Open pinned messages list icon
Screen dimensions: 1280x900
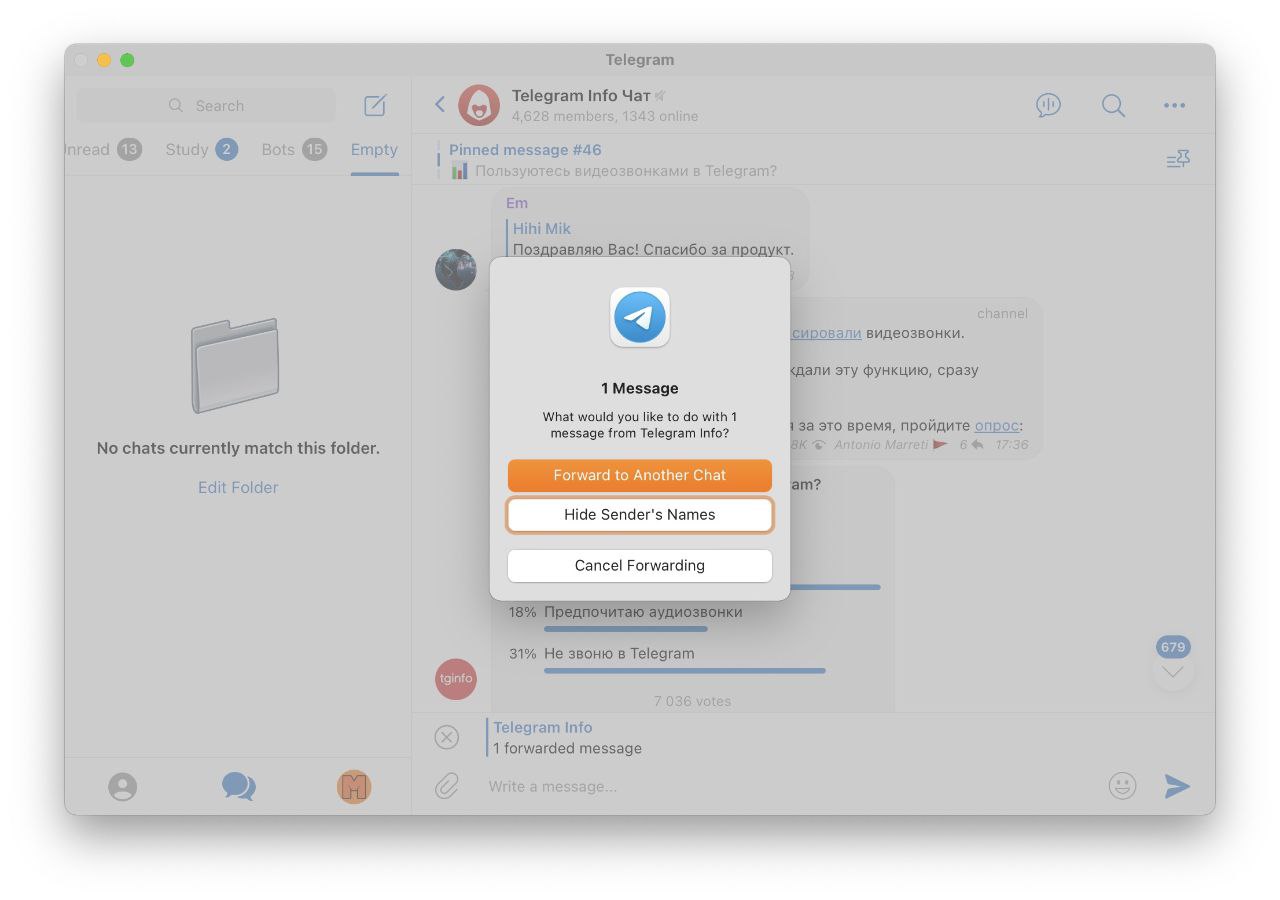click(x=1178, y=159)
